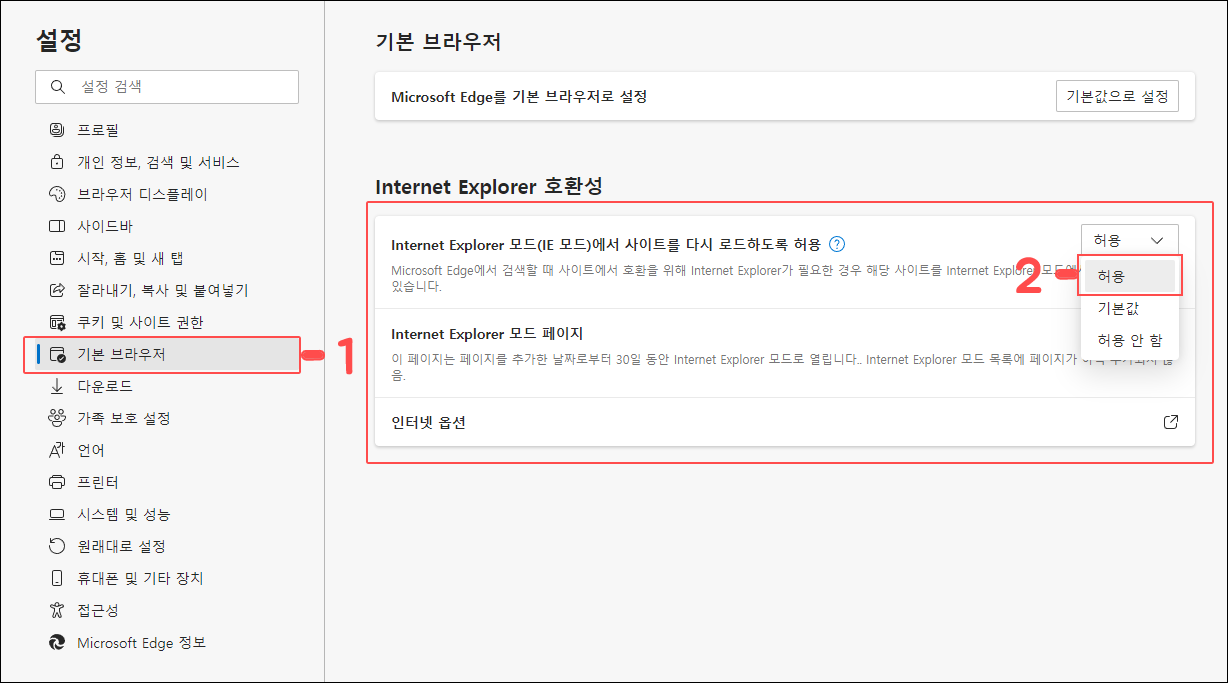Click the 인터넷 옵션 row
Image resolution: width=1228 pixels, height=683 pixels.
click(785, 422)
